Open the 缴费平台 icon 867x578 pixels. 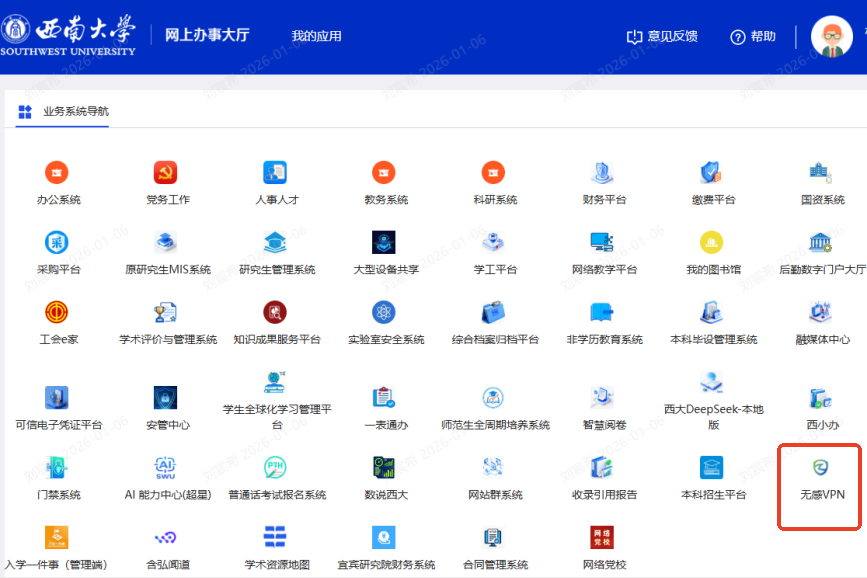click(x=712, y=172)
